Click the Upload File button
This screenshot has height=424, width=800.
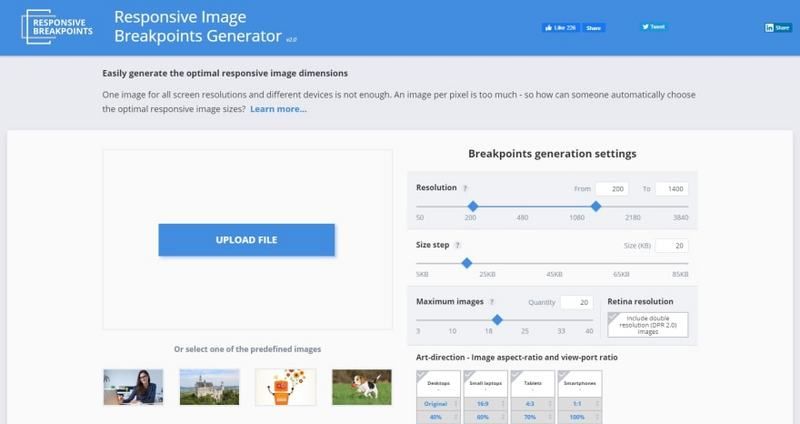pos(246,240)
